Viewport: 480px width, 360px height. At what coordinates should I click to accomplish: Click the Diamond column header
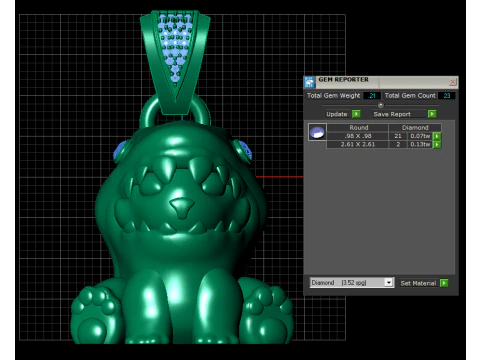[415, 128]
